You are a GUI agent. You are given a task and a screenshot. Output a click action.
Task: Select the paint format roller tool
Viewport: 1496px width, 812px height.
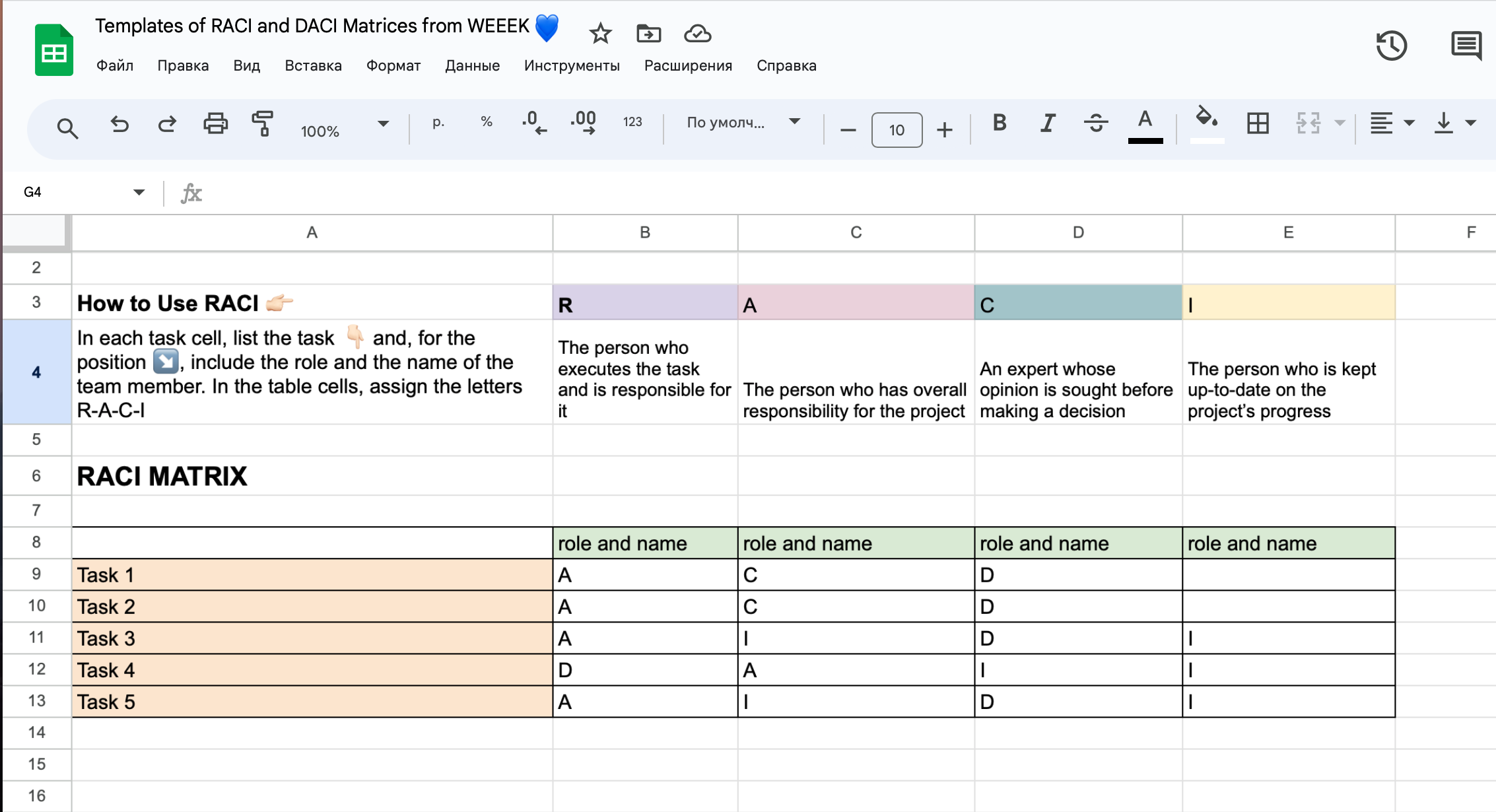(263, 124)
